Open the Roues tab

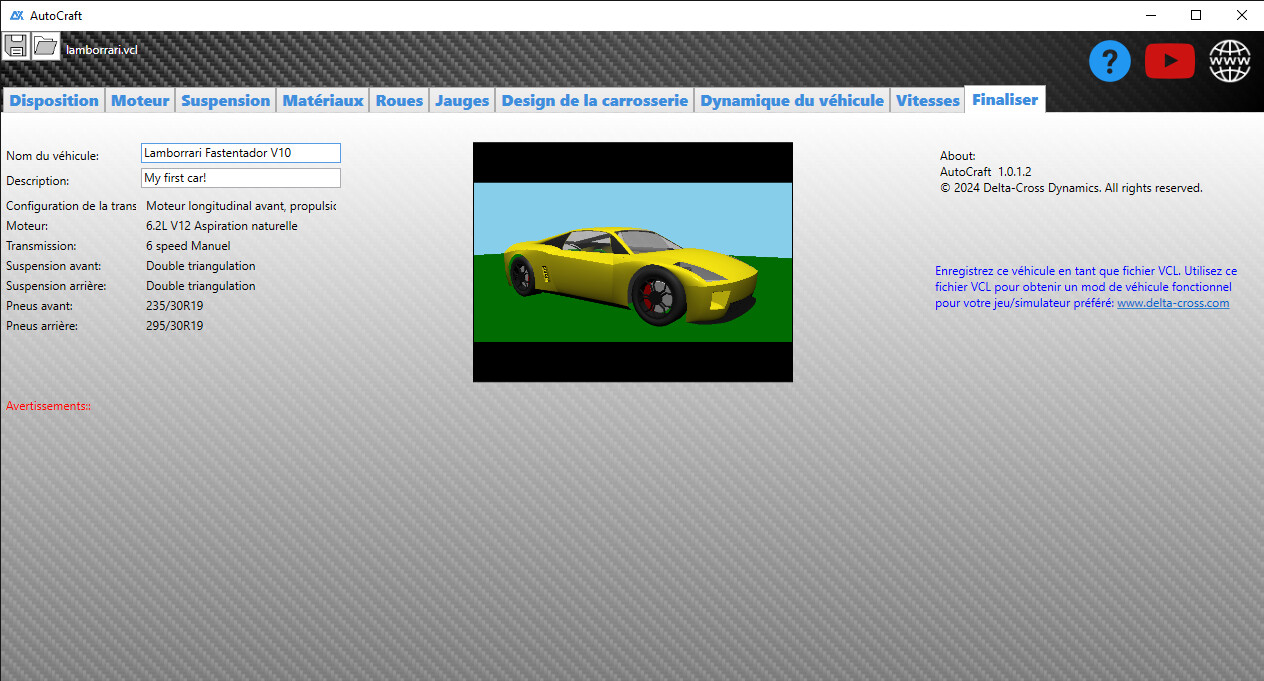pos(399,101)
